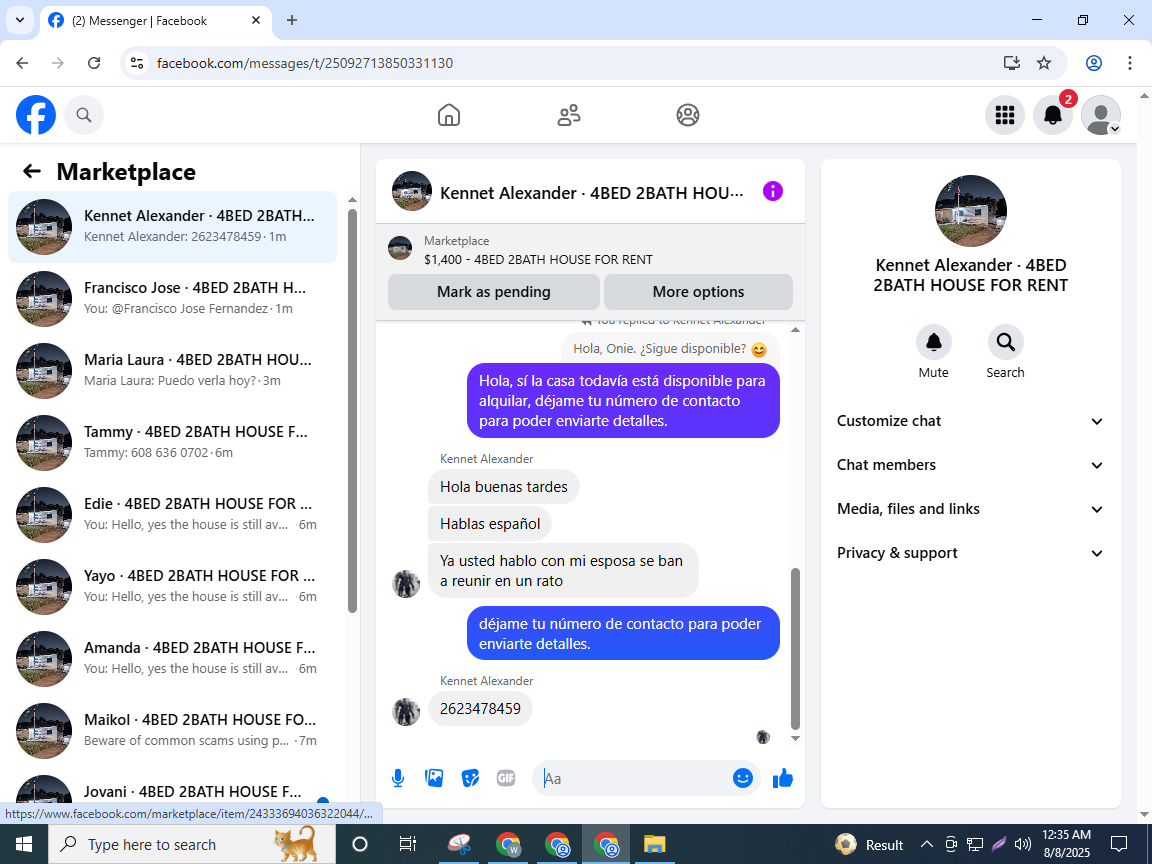
Task: Click Mark as pending button
Action: click(x=494, y=292)
